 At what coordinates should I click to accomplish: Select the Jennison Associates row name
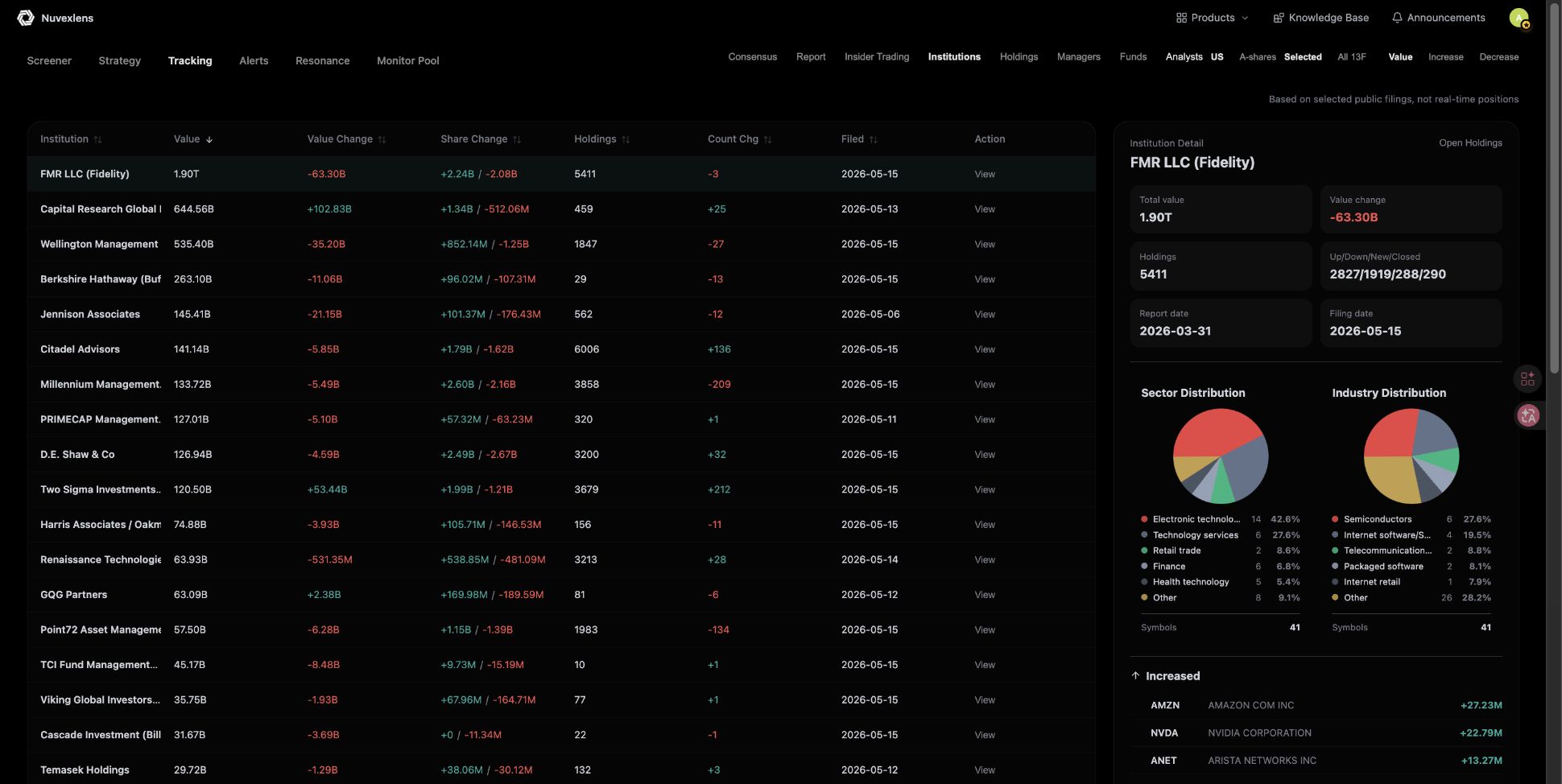point(90,315)
